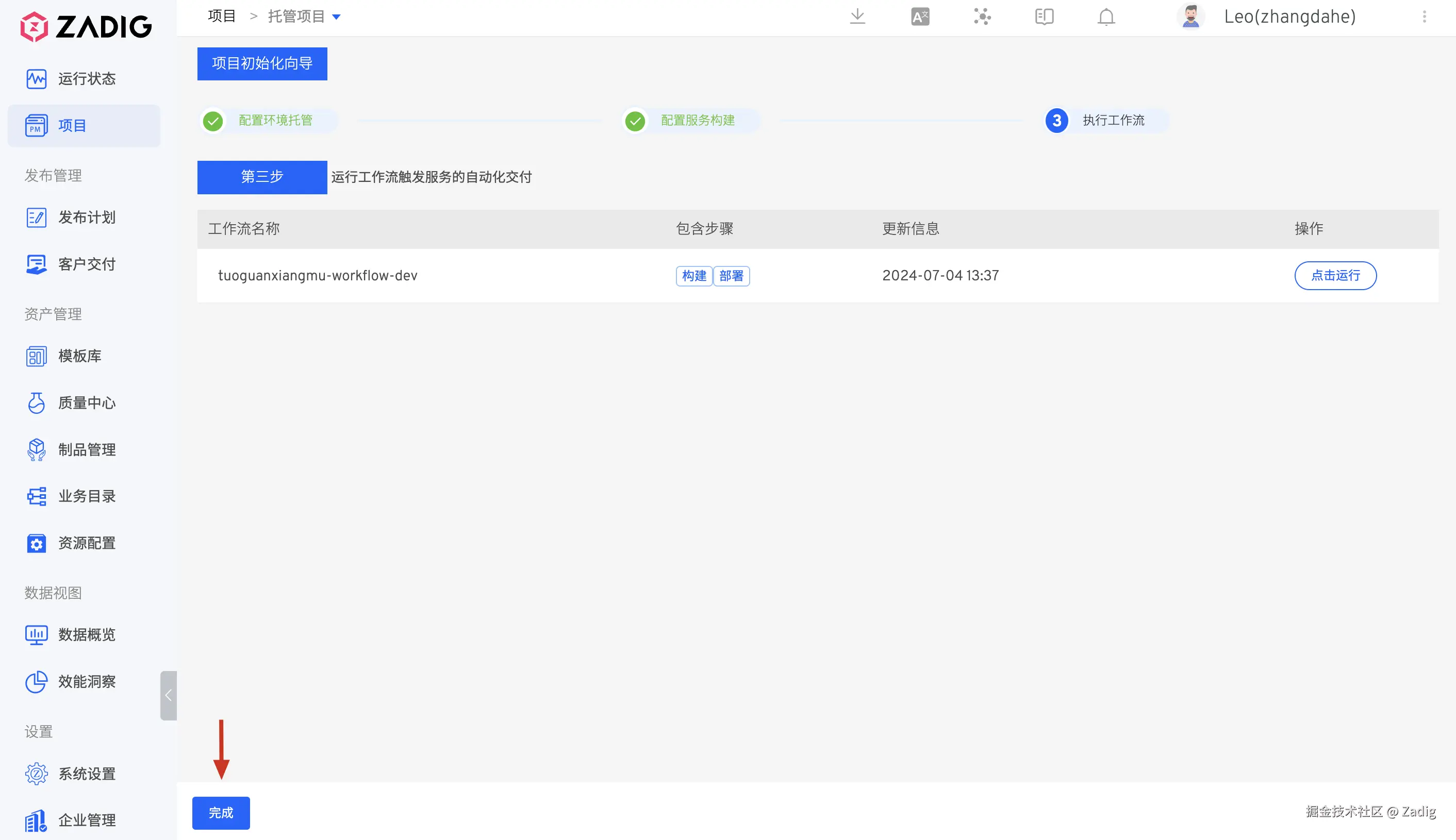Click the 点击运行 button
The width and height of the screenshot is (1456, 840).
pyautogui.click(x=1335, y=276)
